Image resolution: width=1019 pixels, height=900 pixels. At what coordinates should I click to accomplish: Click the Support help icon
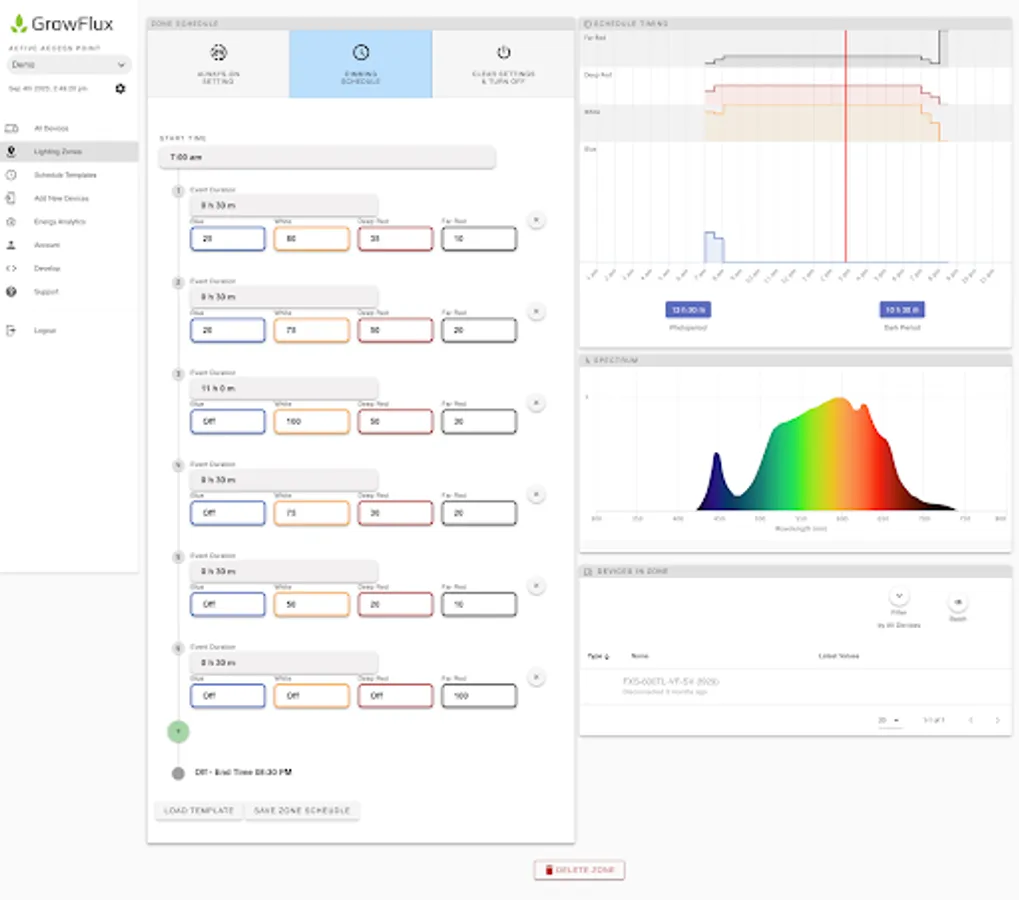[x=11, y=292]
